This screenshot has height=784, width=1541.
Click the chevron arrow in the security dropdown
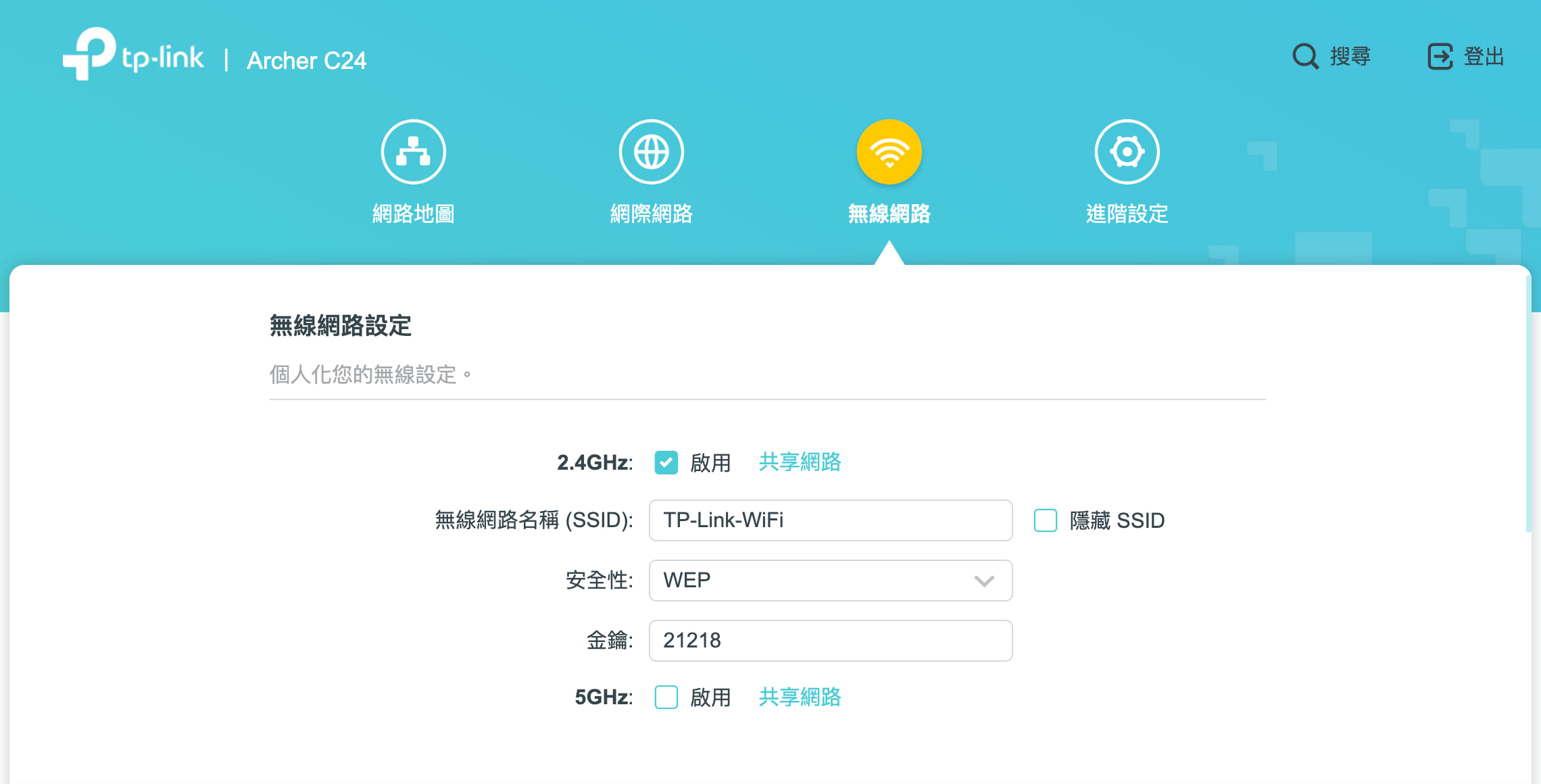[983, 581]
